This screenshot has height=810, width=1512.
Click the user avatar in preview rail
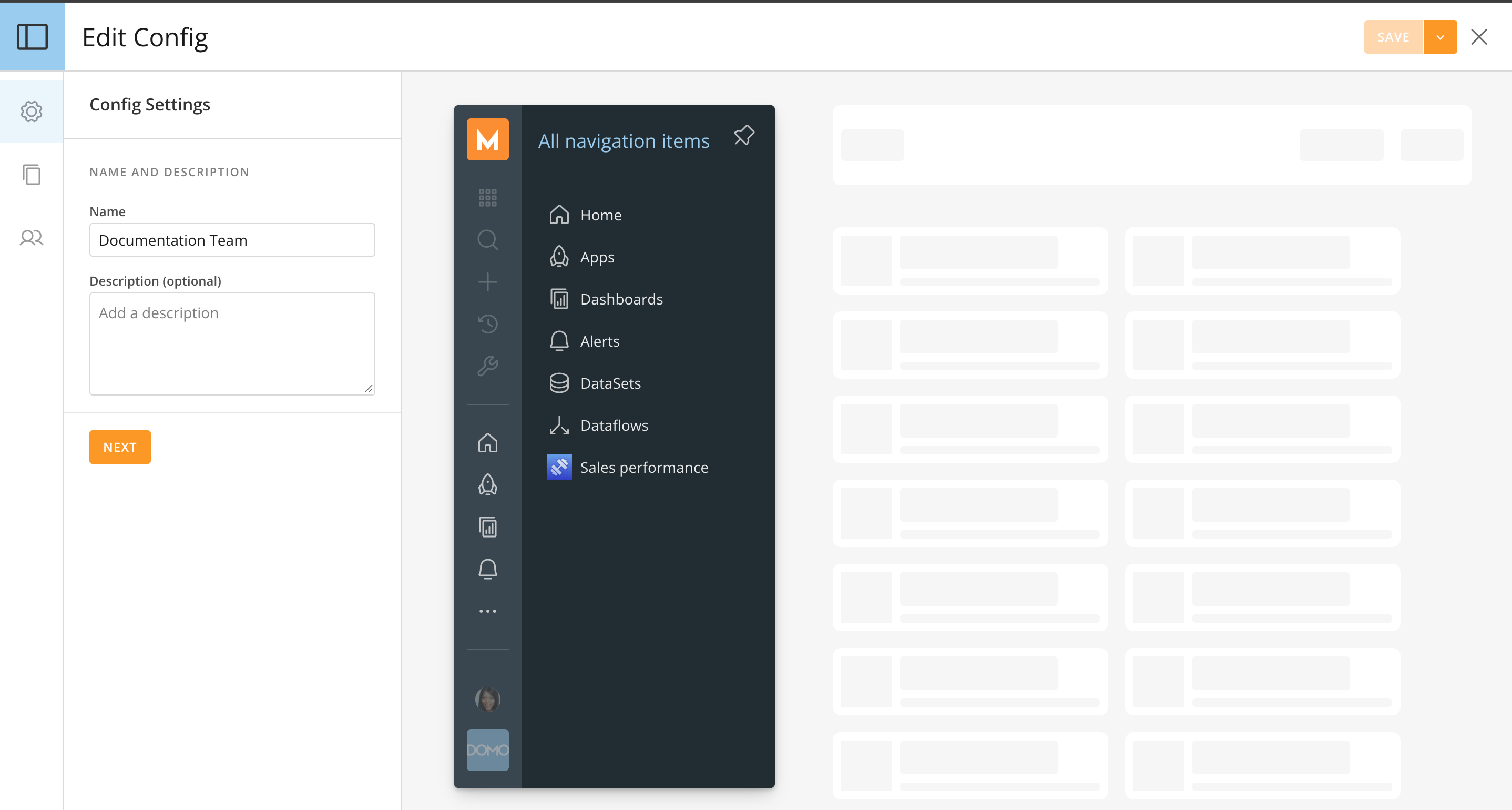coord(487,699)
